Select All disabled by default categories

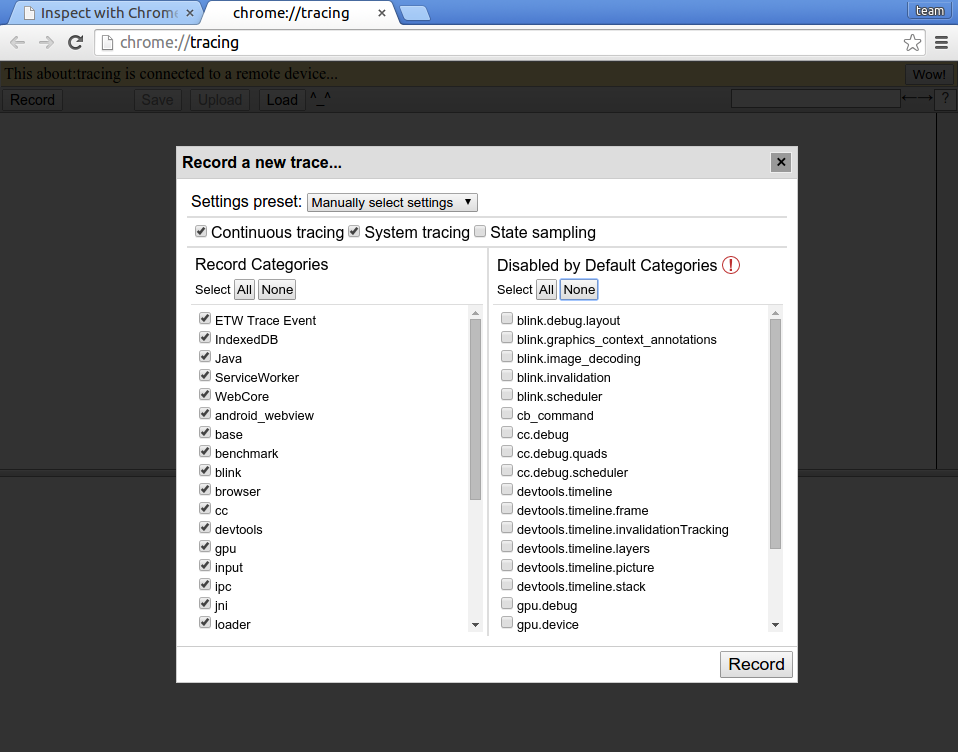coord(546,290)
